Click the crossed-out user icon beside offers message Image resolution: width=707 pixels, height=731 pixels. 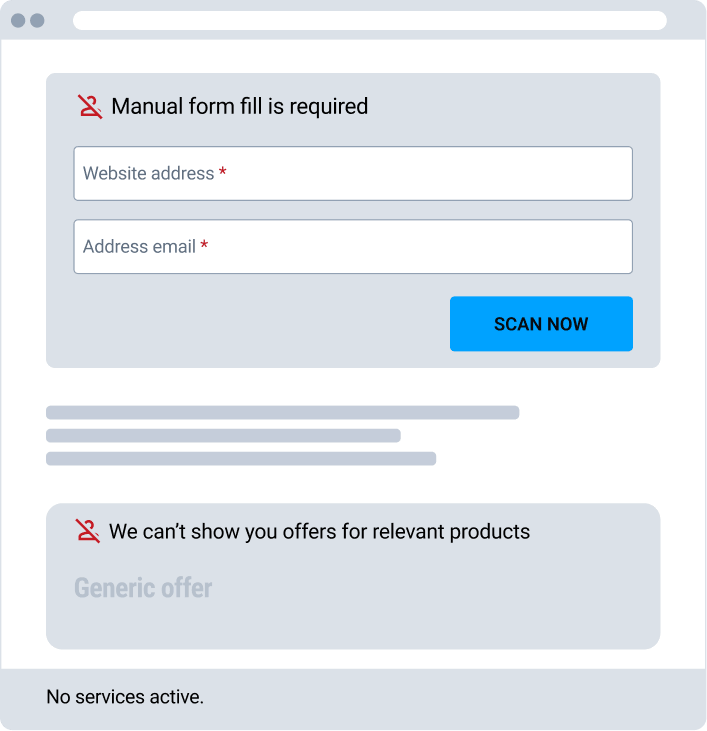[88, 531]
